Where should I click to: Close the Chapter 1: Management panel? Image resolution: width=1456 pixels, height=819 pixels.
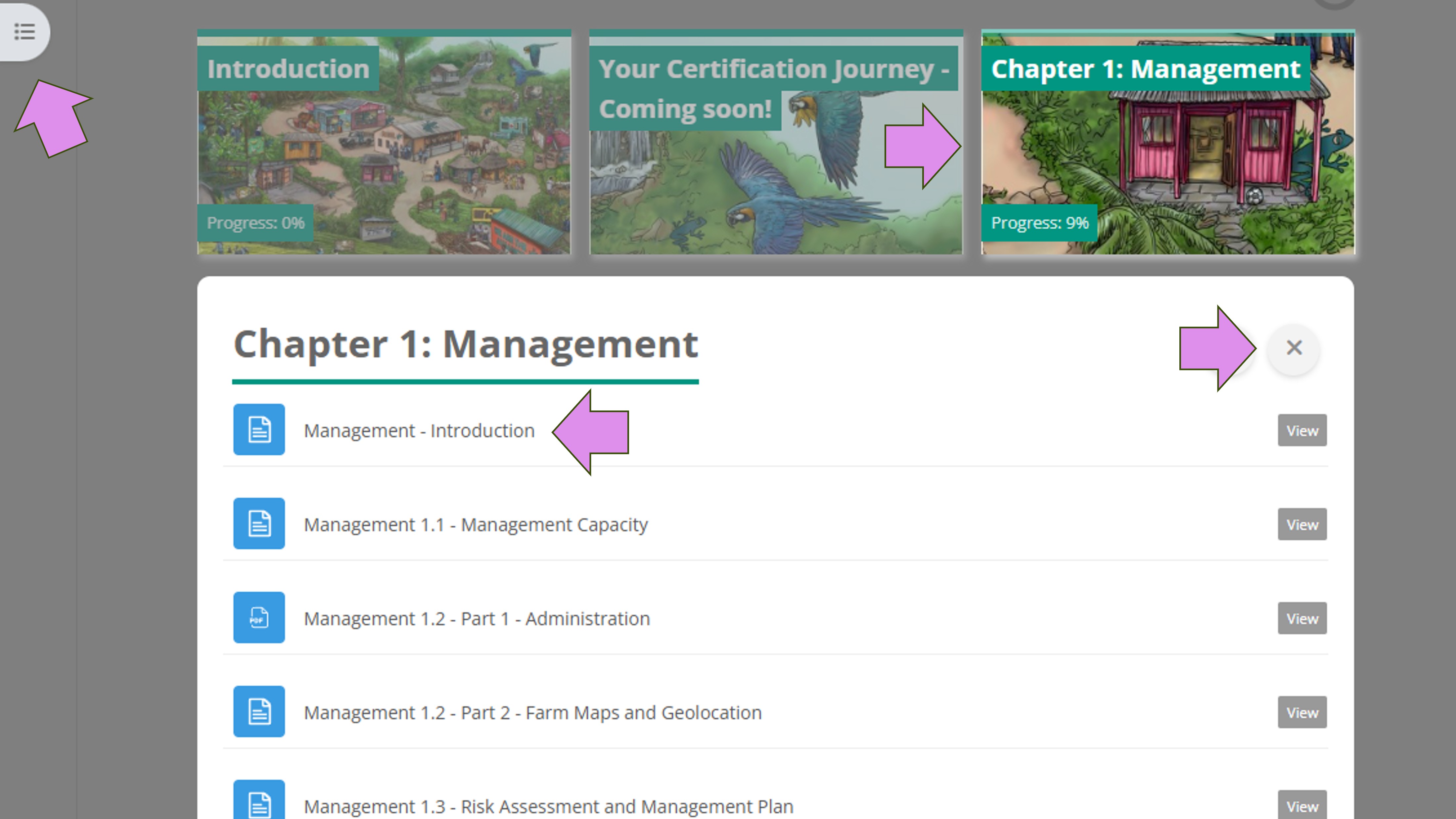tap(1294, 347)
